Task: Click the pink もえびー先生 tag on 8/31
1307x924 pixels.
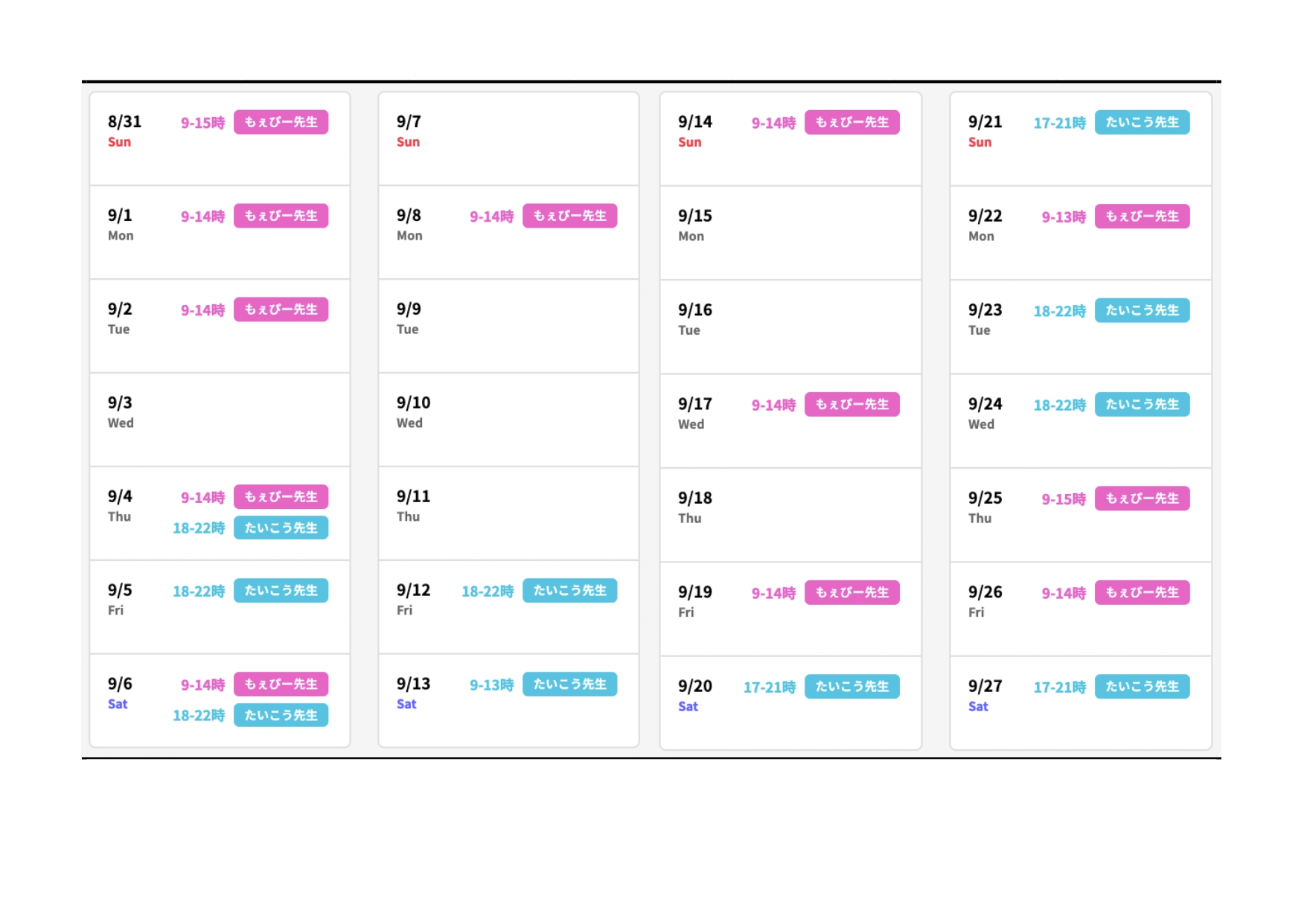Action: 281,122
